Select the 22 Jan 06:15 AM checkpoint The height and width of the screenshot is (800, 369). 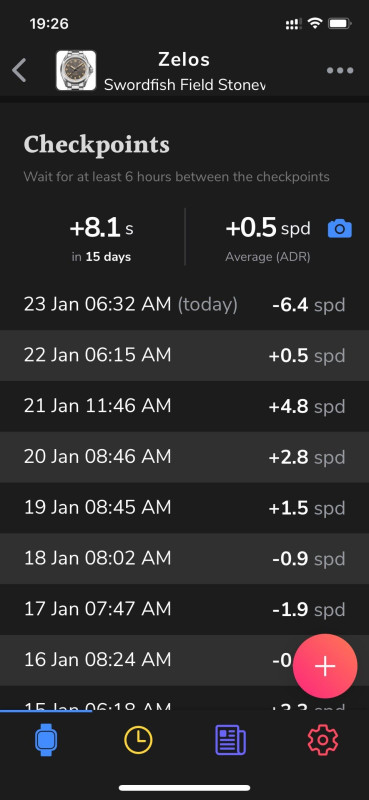(184, 356)
